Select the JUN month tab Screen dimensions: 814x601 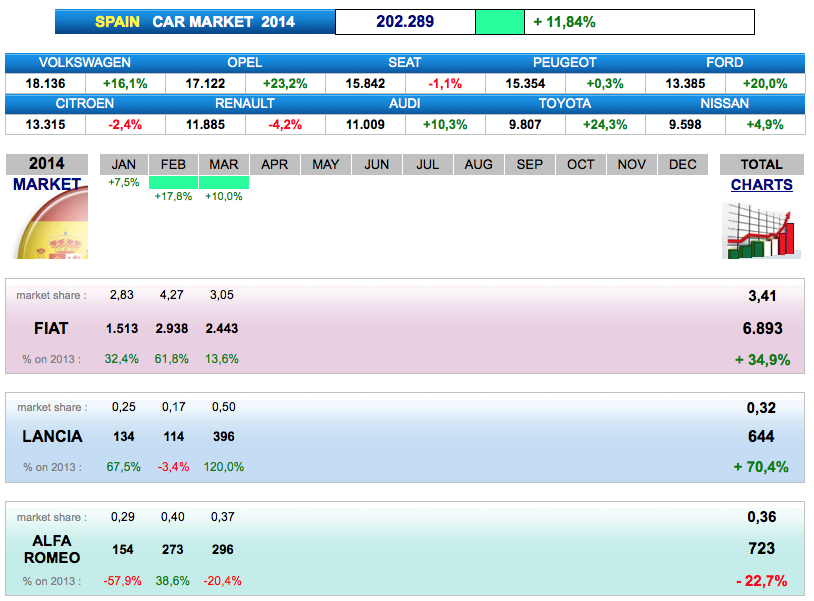[x=376, y=165]
